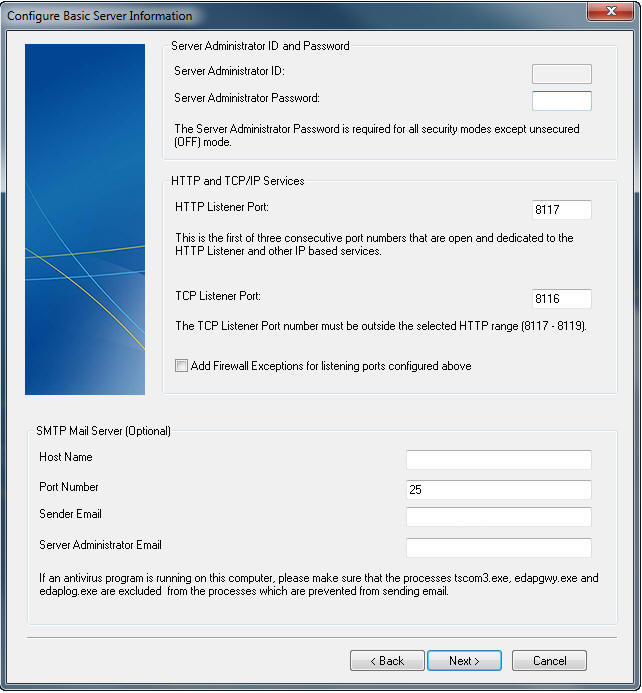Image resolution: width=642 pixels, height=693 pixels.
Task: Click the 'Sender Email' label
Action: [x=70, y=514]
